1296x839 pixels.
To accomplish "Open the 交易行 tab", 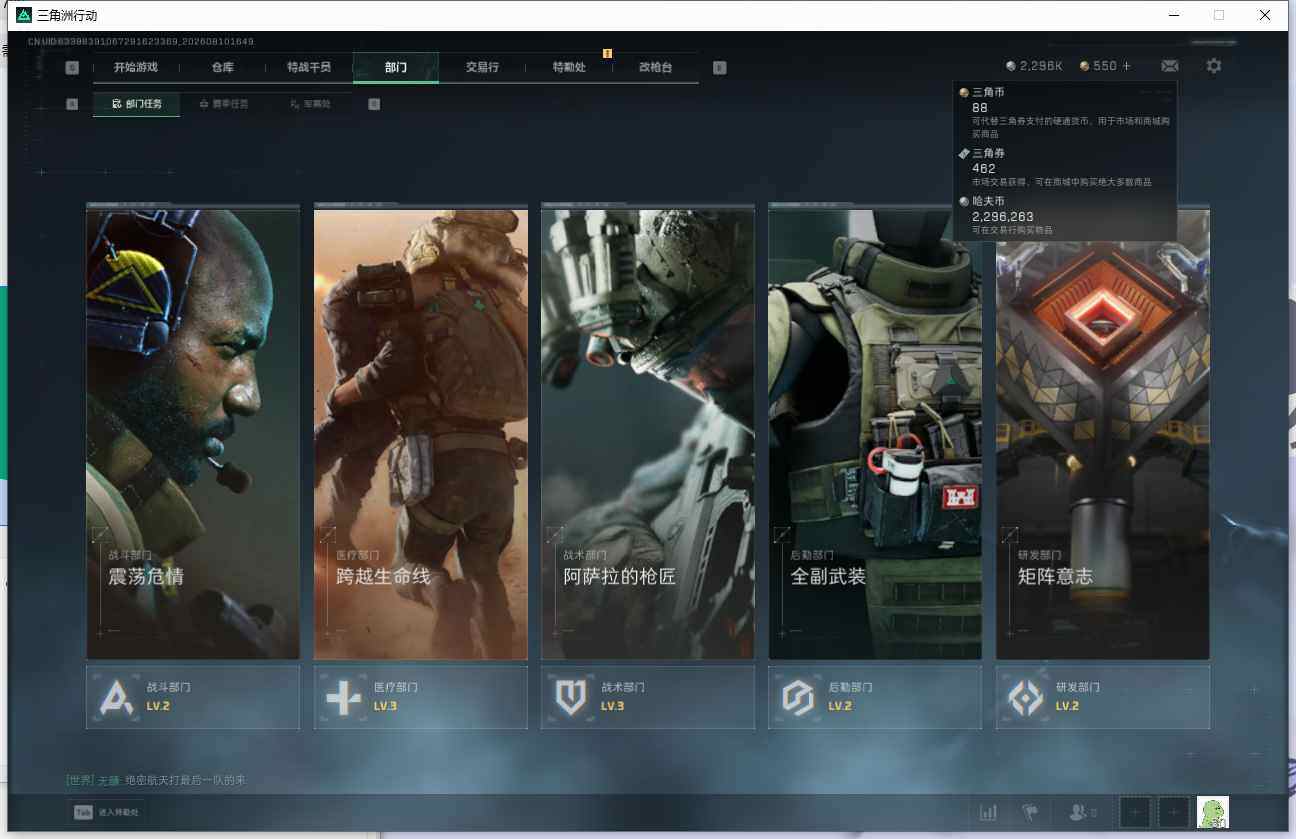I will point(482,68).
